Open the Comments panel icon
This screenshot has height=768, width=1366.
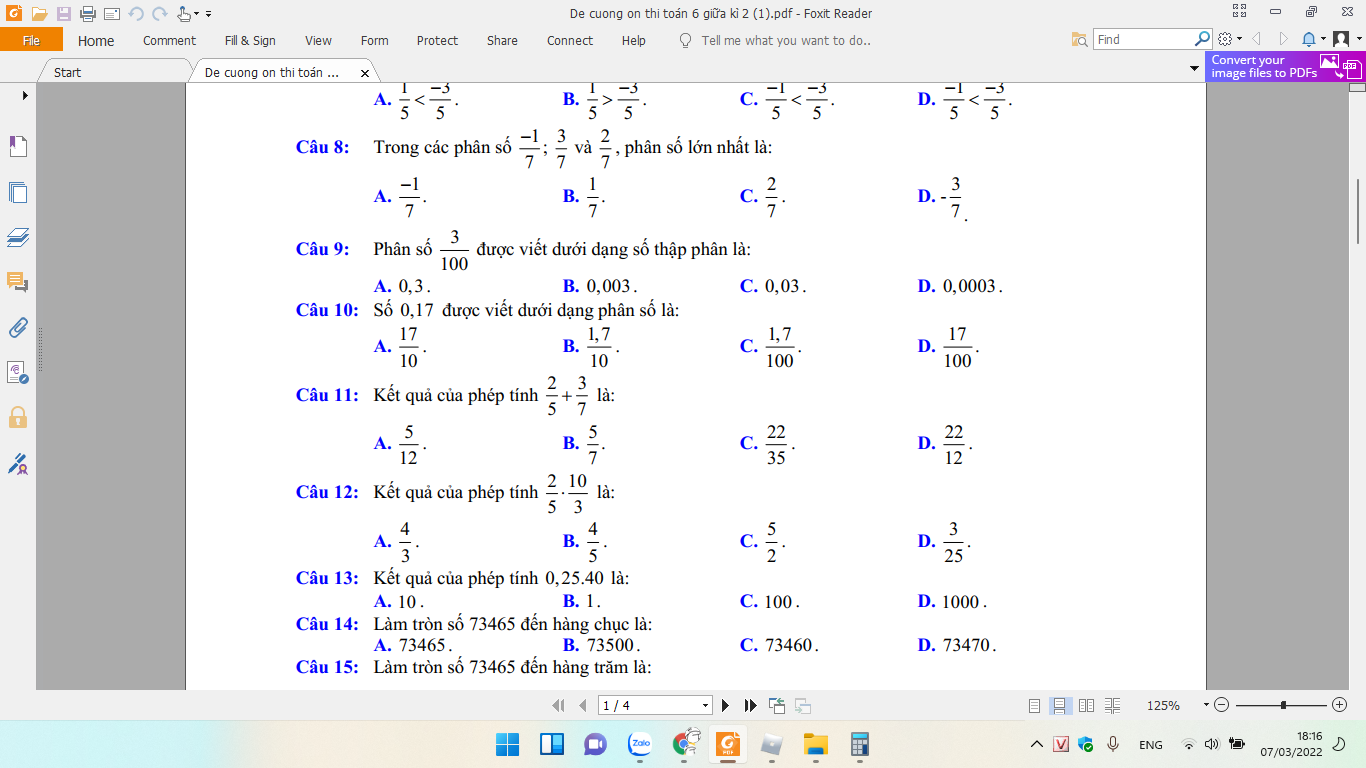(x=18, y=282)
